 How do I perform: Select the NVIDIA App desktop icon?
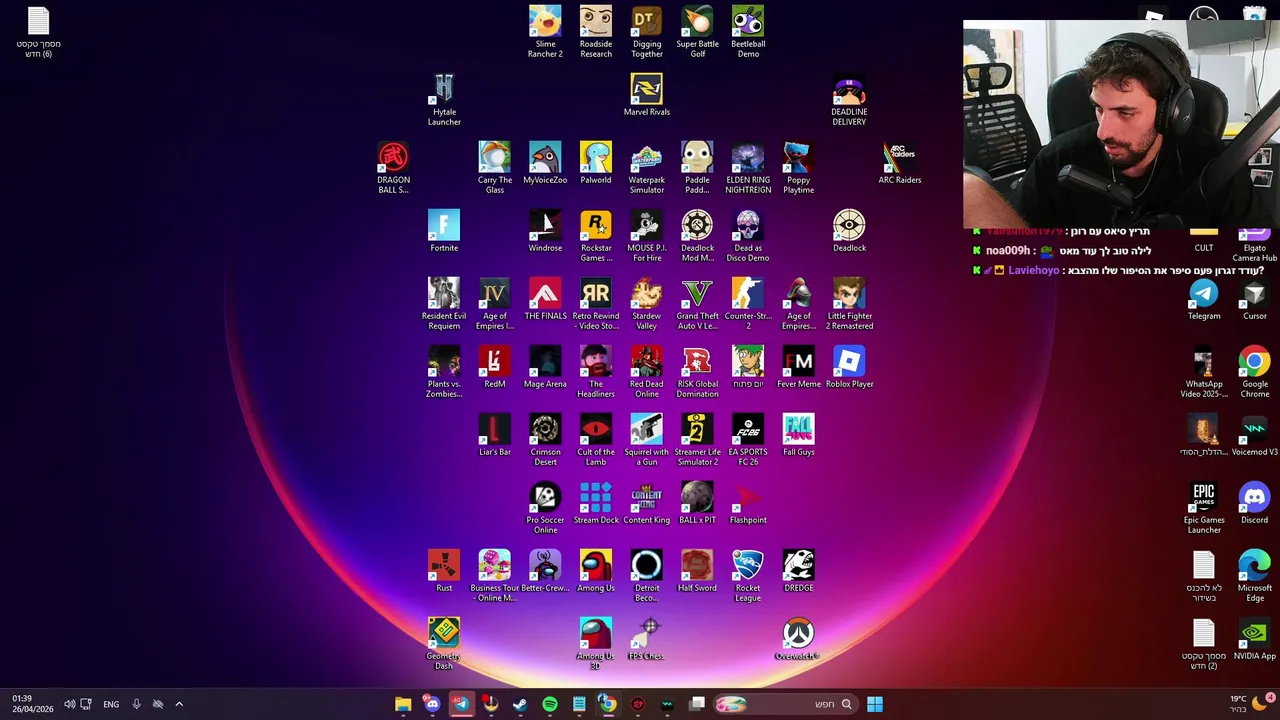click(1254, 639)
